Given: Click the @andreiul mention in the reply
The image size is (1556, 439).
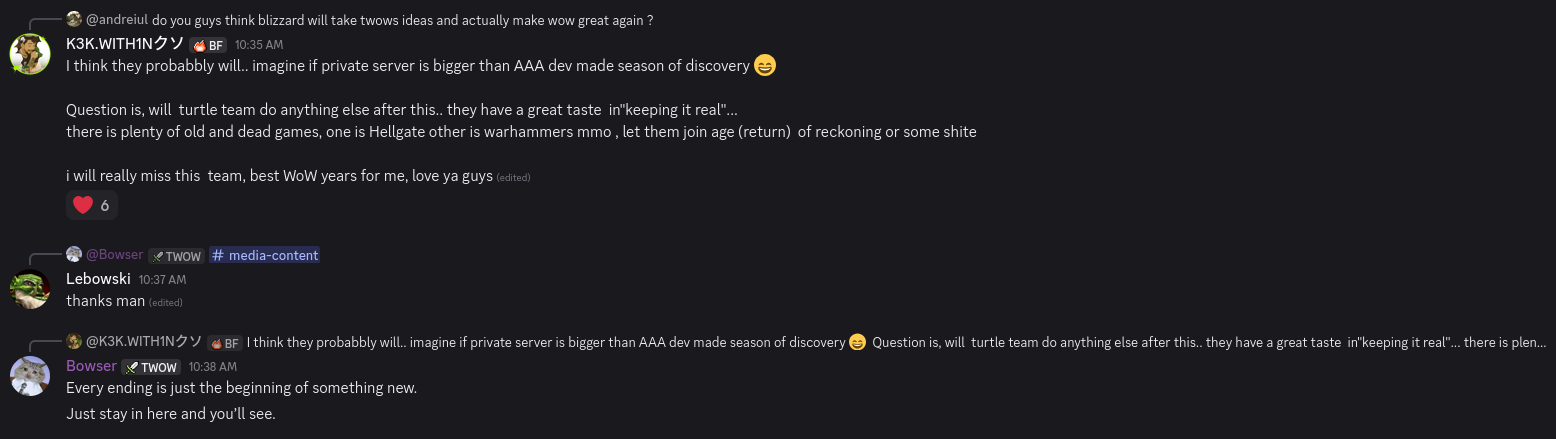Looking at the screenshot, I should pyautogui.click(x=117, y=19).
